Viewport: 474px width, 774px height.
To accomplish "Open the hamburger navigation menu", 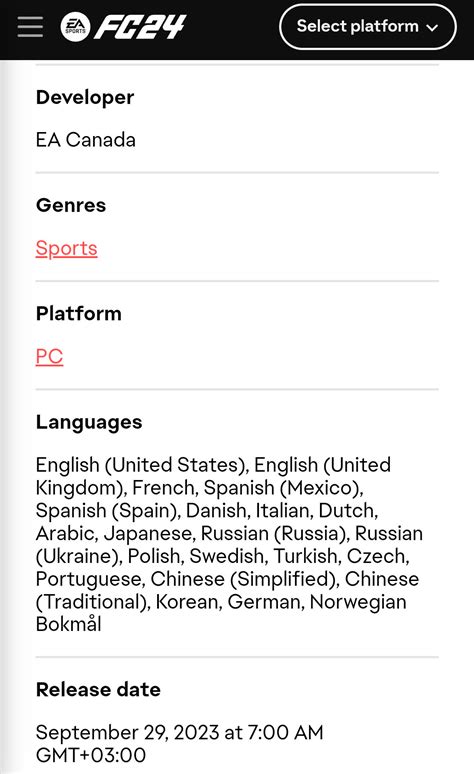I will (30, 27).
